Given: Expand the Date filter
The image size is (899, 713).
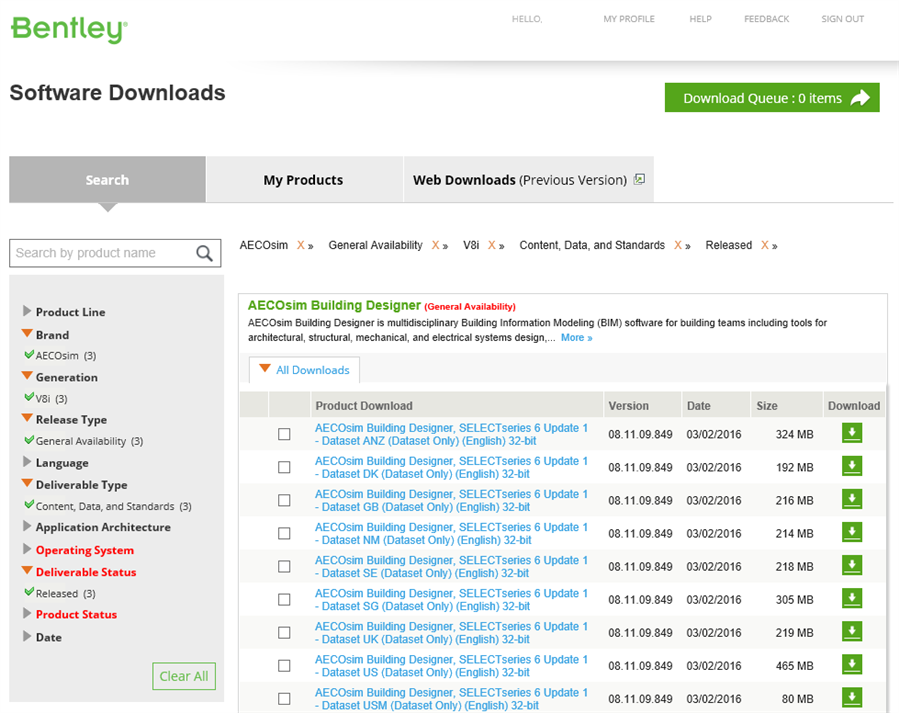Looking at the screenshot, I should [x=26, y=636].
